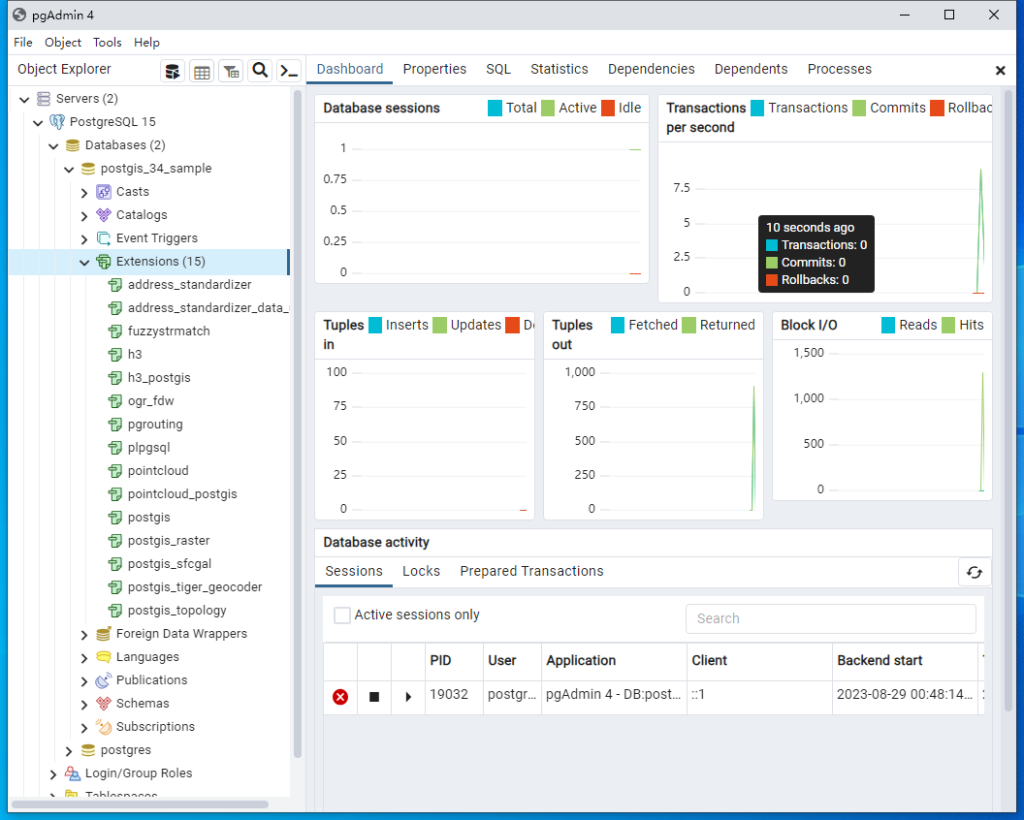Viewport: 1024px width, 820px height.
Task: Open the Dependencies tab
Action: (x=651, y=69)
